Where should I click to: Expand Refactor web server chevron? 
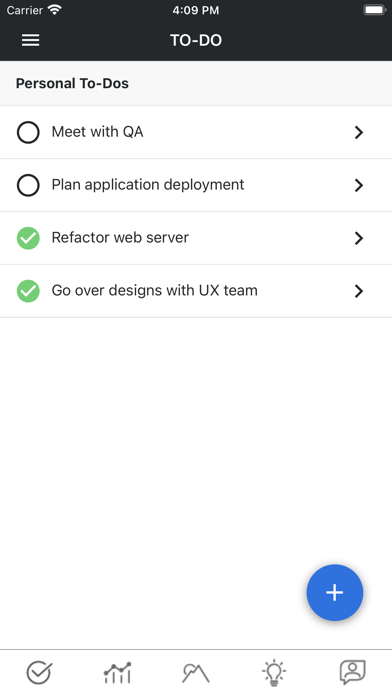click(359, 238)
